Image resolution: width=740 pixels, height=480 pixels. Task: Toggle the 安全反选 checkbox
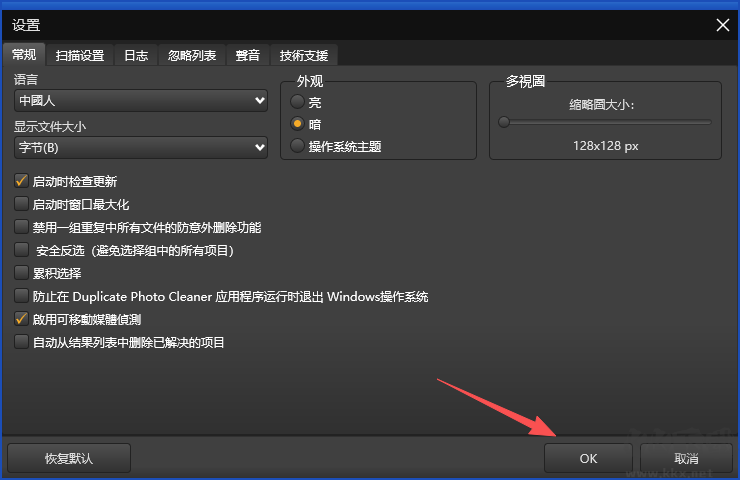click(x=22, y=250)
